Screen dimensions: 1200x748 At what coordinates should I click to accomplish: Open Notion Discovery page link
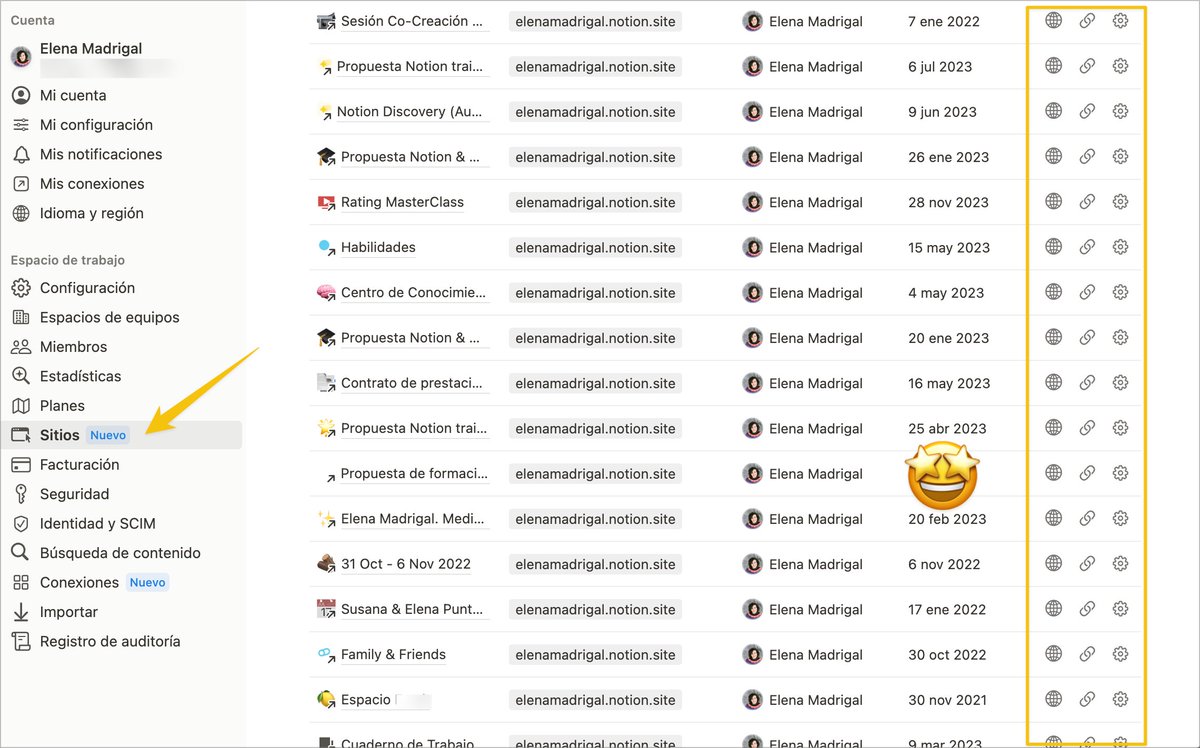pos(410,112)
